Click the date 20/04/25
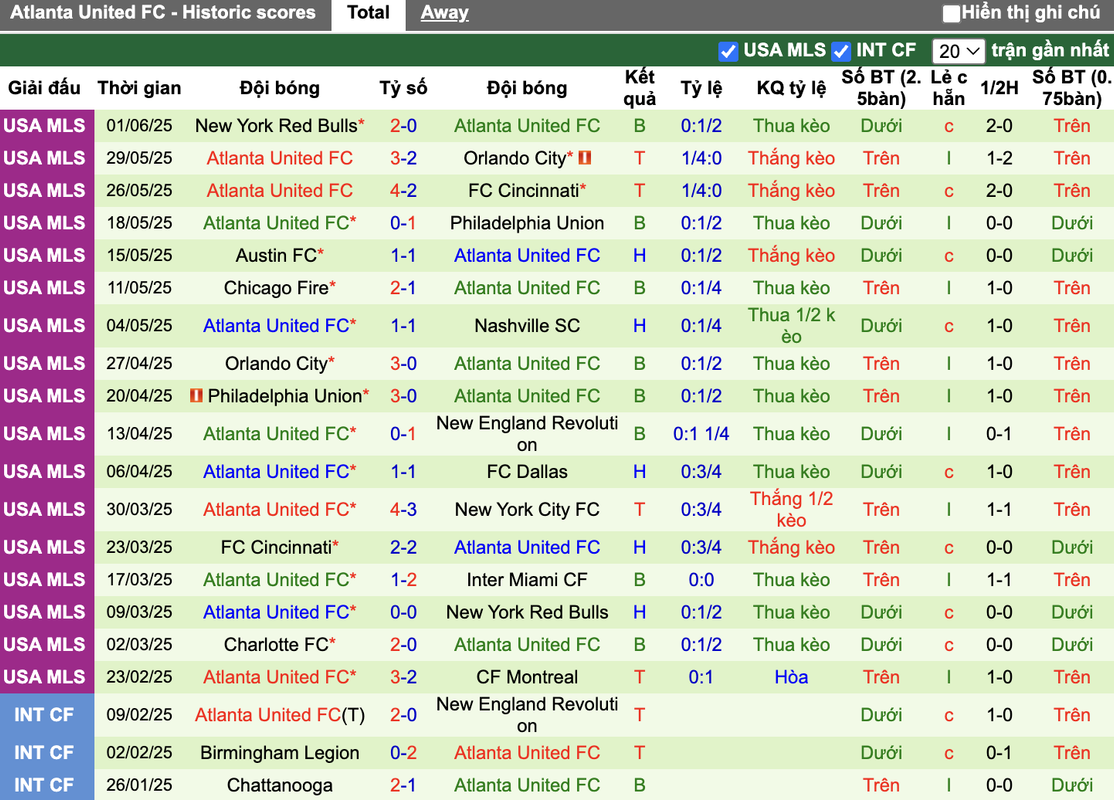1114x800 pixels. [139, 396]
